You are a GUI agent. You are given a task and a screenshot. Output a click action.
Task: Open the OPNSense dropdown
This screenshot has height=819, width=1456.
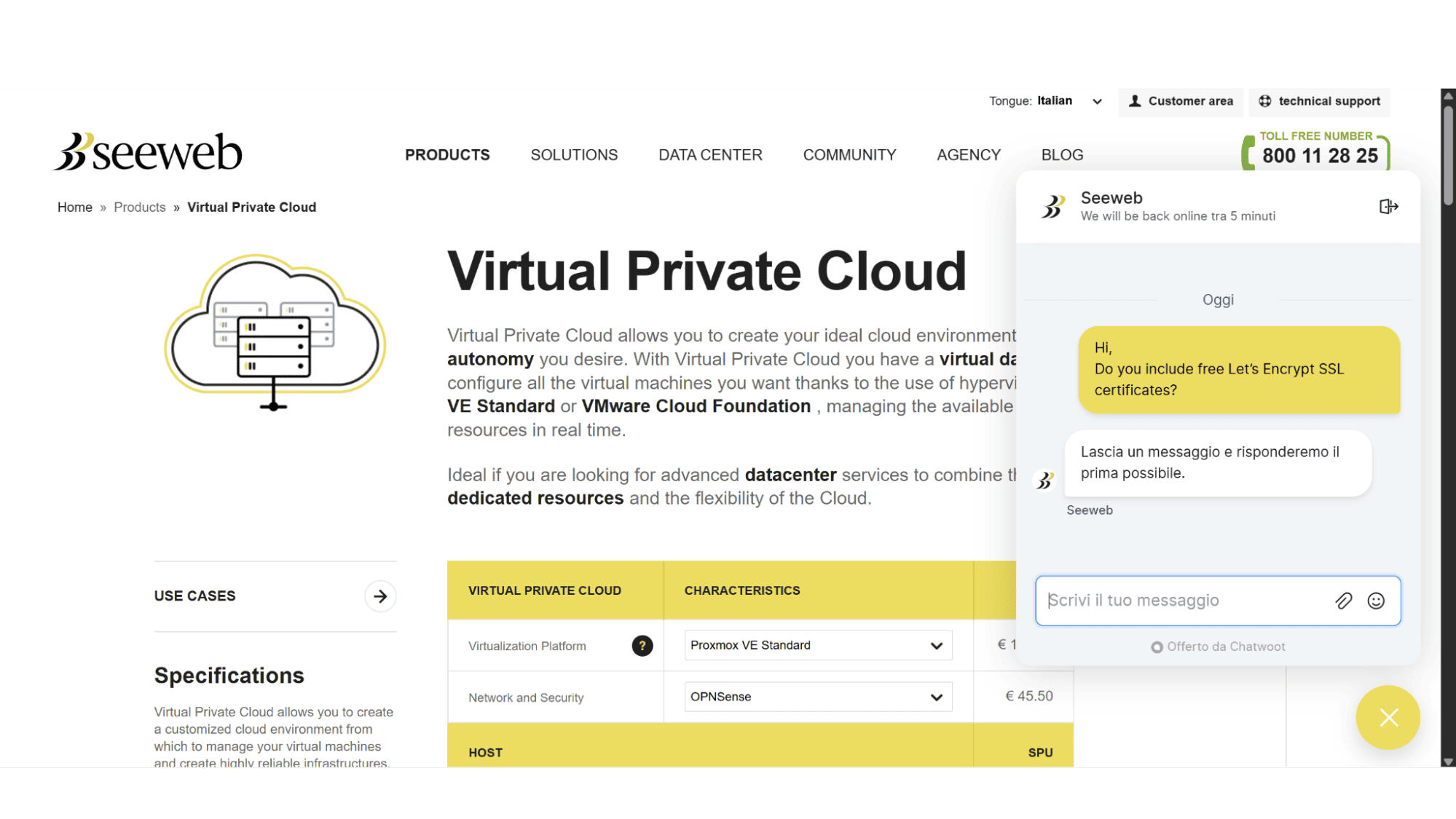click(x=818, y=697)
